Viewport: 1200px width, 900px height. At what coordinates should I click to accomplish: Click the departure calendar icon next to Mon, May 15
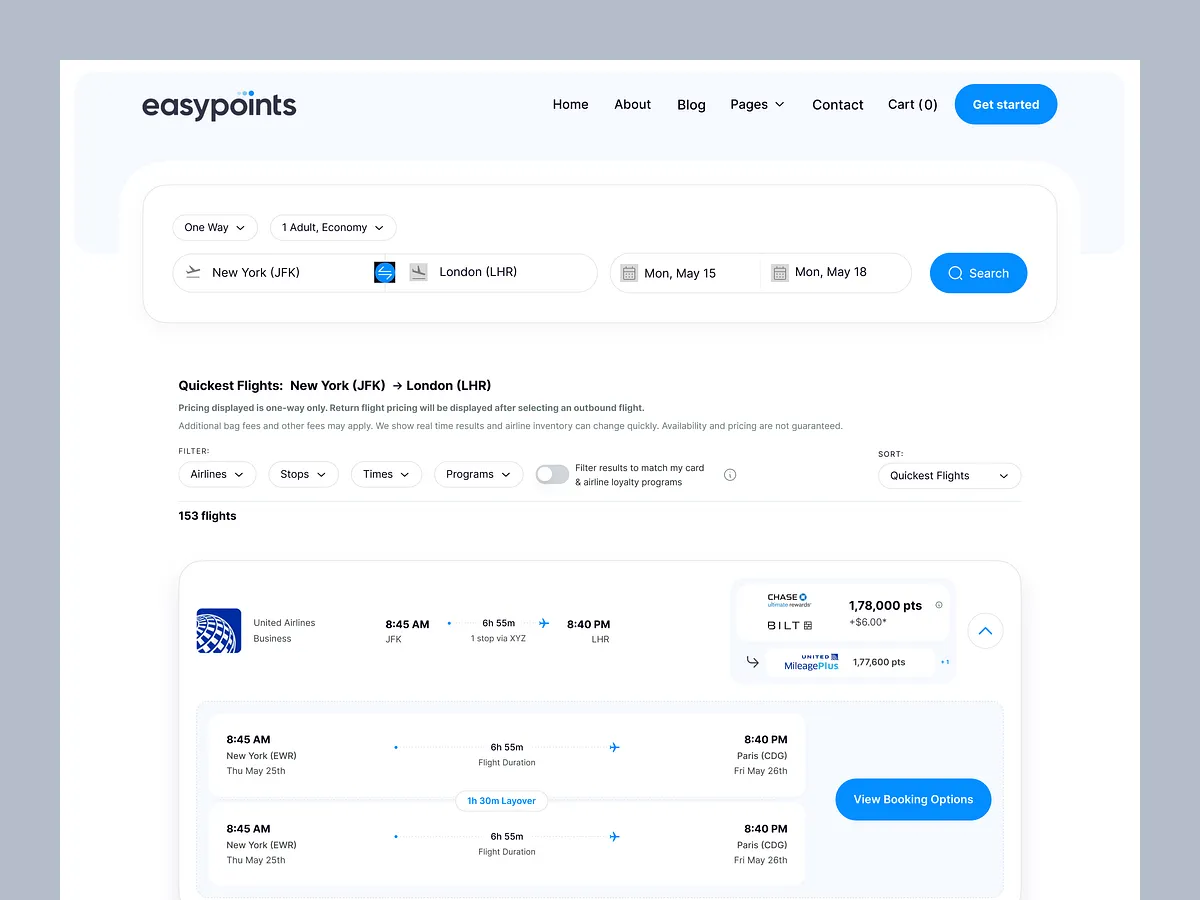coord(629,272)
